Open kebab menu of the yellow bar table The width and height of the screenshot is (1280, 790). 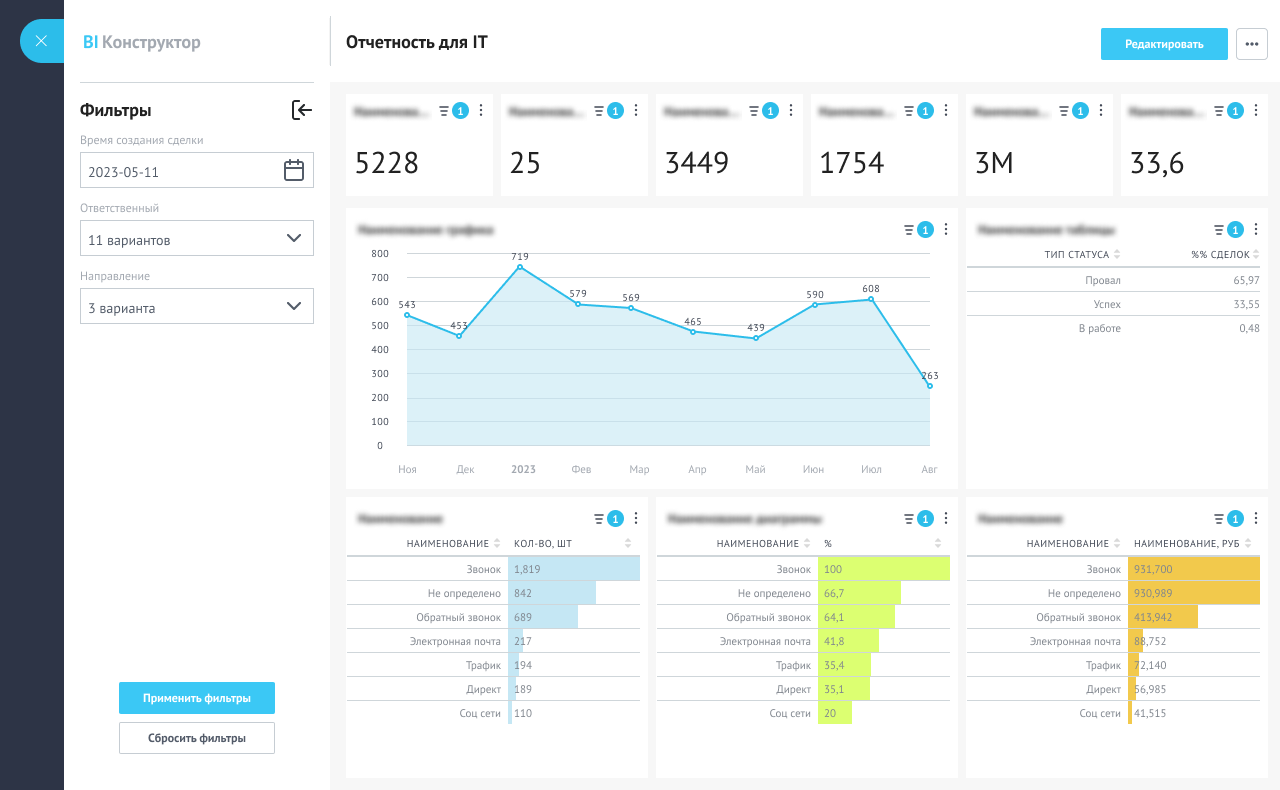click(x=1256, y=518)
